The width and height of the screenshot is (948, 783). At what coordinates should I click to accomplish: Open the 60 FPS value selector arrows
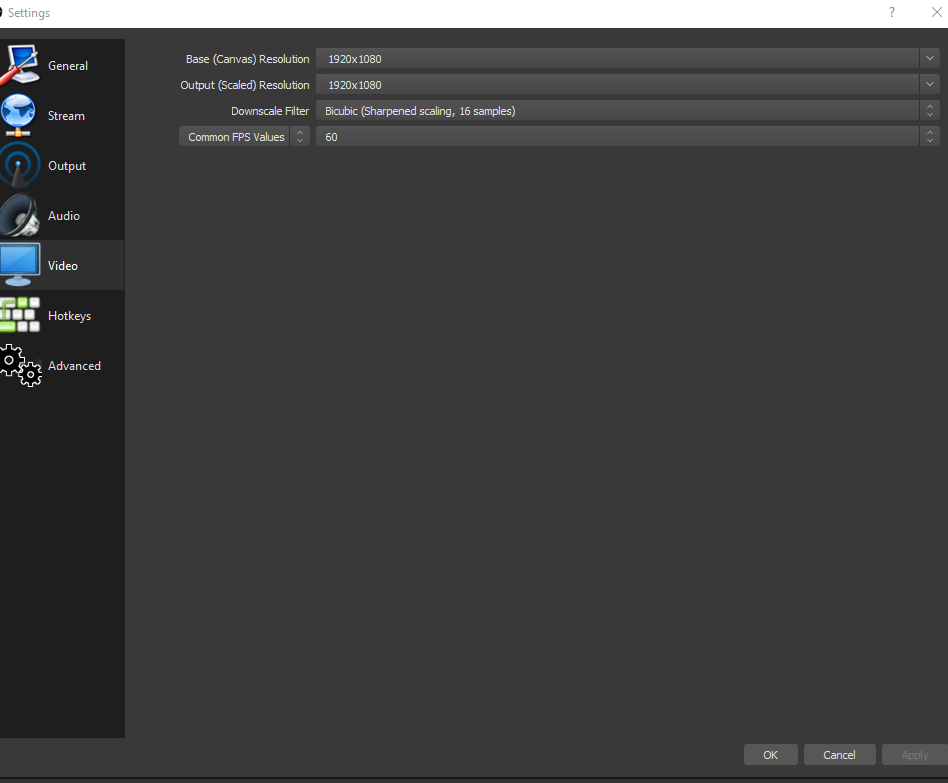(x=930, y=137)
